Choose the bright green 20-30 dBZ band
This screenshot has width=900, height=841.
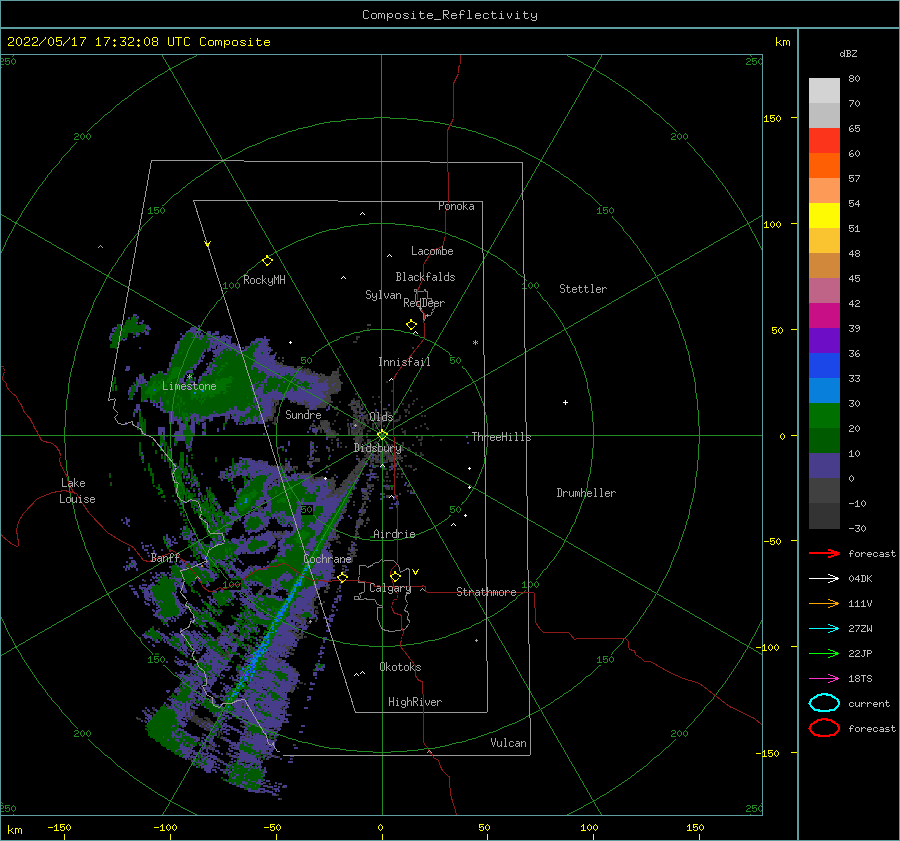pyautogui.click(x=824, y=416)
